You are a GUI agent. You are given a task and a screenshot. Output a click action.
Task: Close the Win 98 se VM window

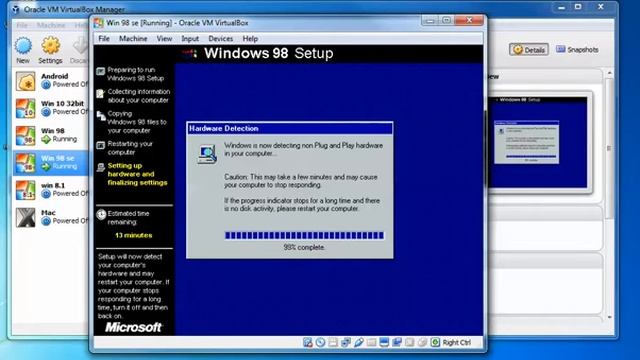click(x=469, y=20)
